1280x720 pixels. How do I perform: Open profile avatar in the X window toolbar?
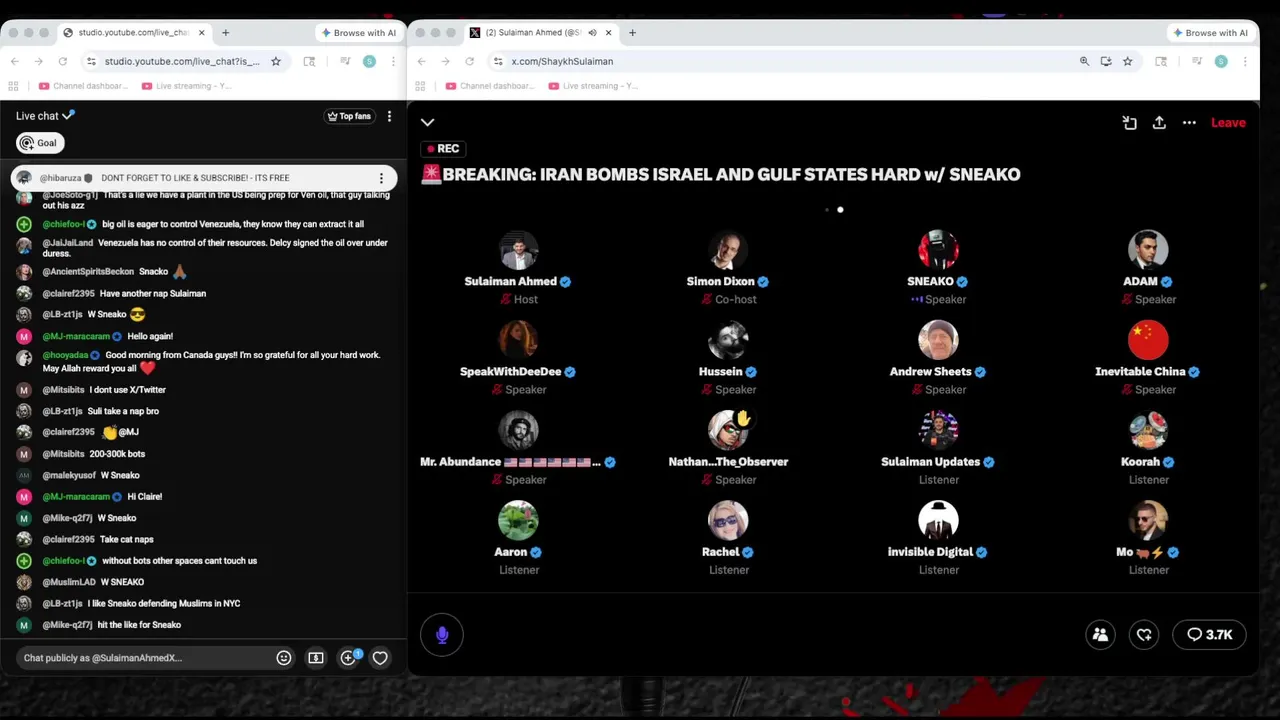(1221, 61)
